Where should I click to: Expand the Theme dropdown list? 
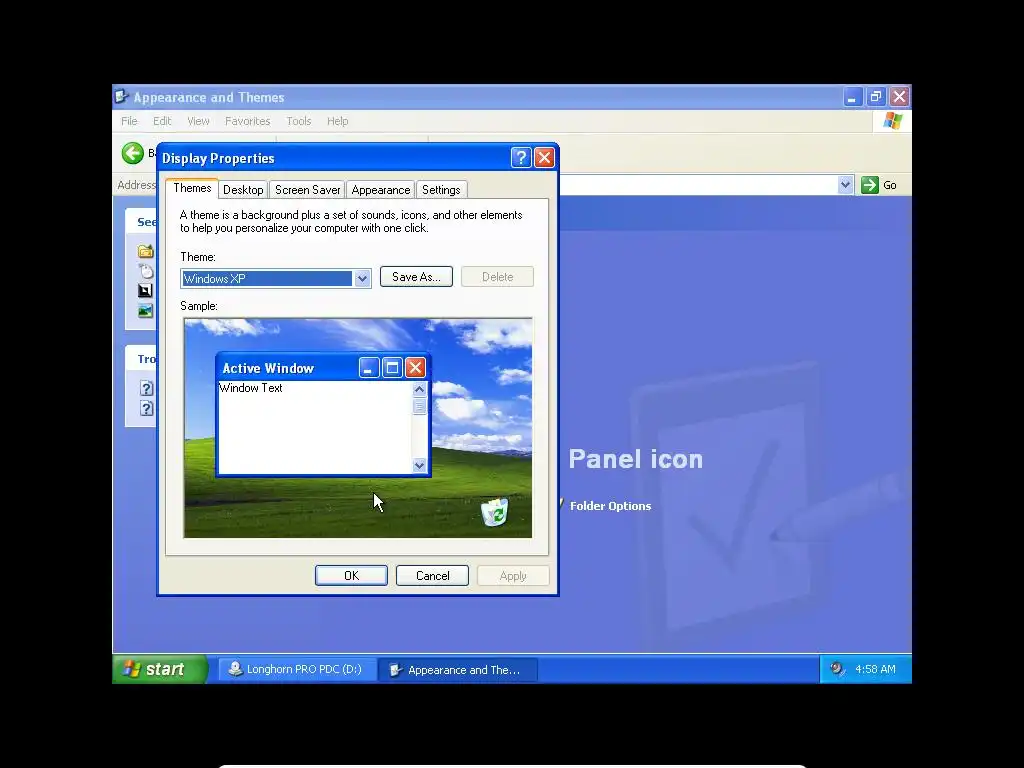click(x=362, y=279)
